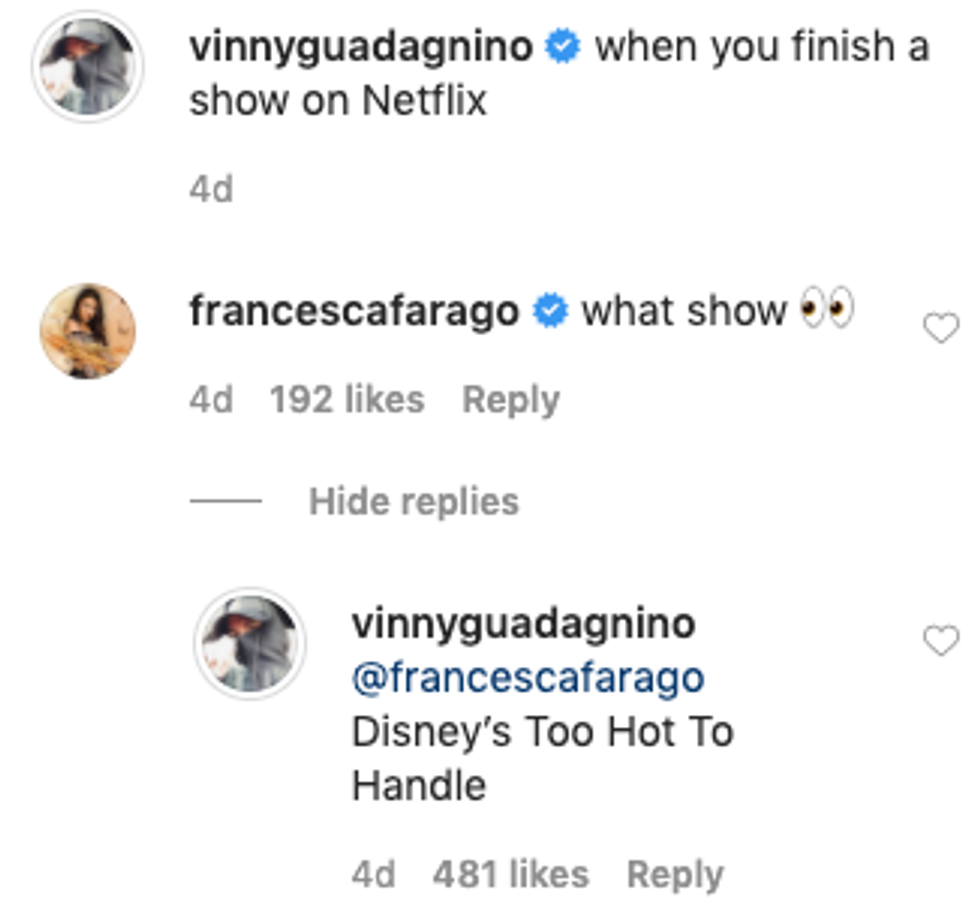
Task: Click 4d timestamp on francescafarago's comment
Action: [211, 400]
